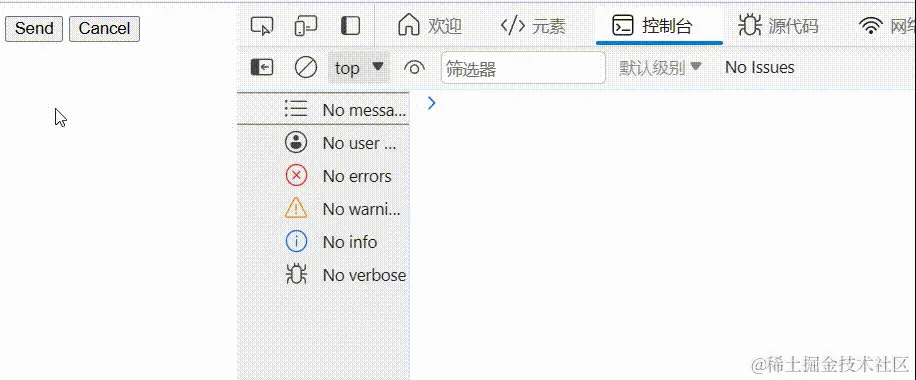
Task: Filter by No verbose row
Action: click(x=323, y=275)
